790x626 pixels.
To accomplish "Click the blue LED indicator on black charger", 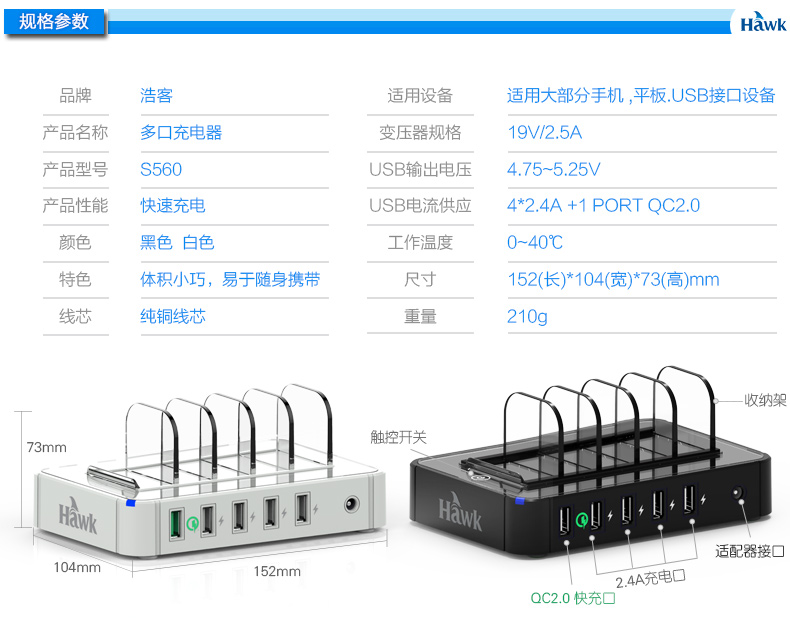I will pyautogui.click(x=519, y=500).
